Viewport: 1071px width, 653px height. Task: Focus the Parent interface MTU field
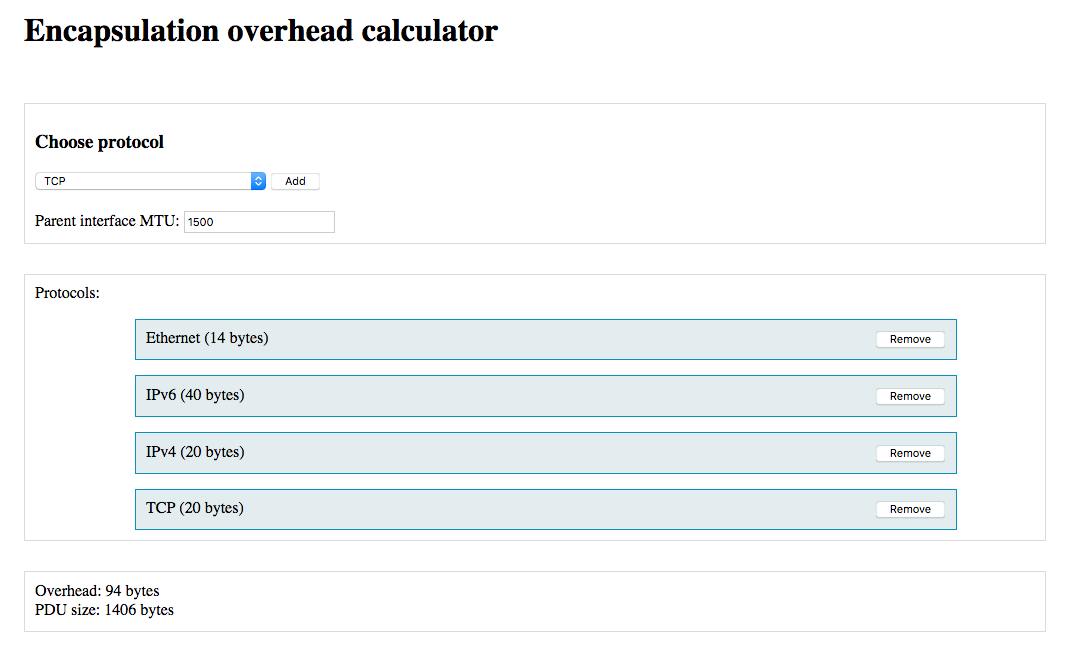point(259,222)
